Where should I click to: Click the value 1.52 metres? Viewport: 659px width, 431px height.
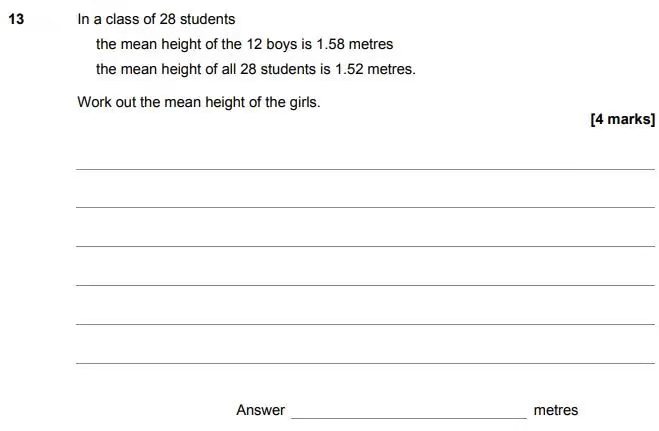pyautogui.click(x=375, y=69)
